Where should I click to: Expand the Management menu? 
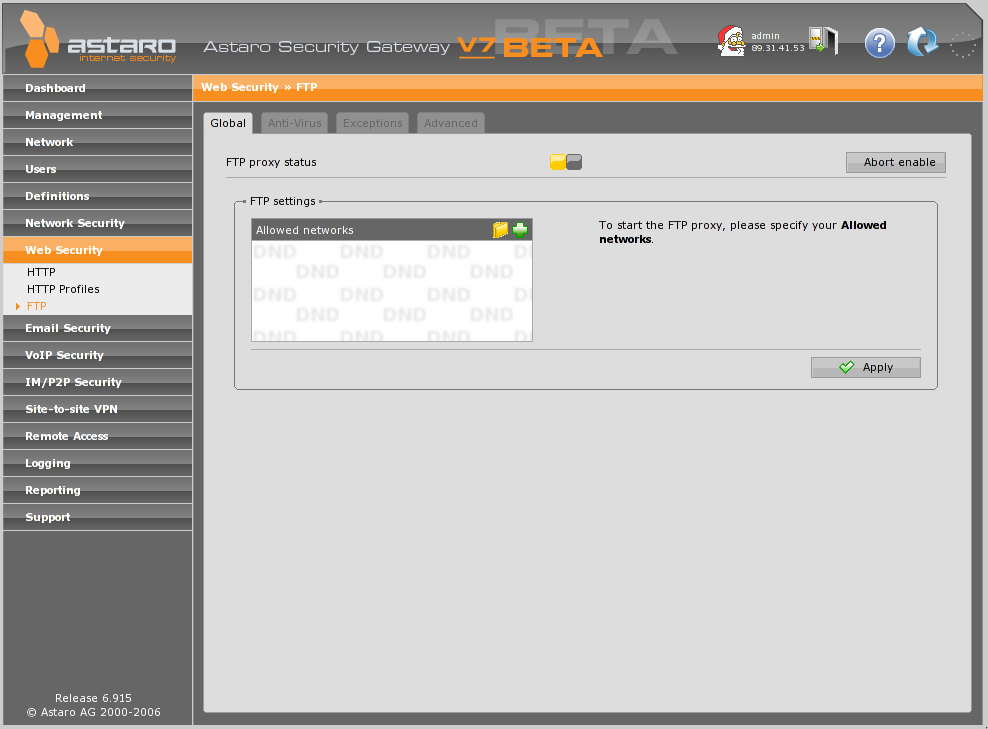pyautogui.click(x=98, y=115)
